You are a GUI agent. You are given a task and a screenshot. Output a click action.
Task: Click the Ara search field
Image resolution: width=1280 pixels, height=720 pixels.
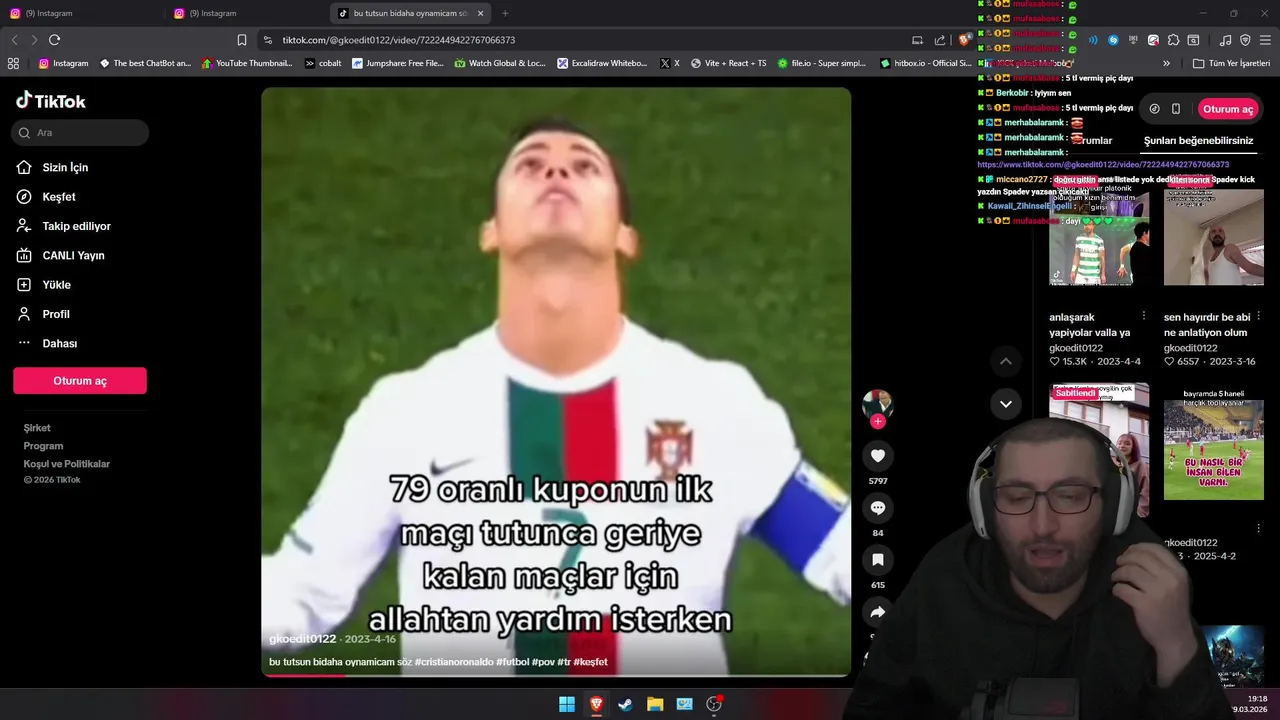(80, 132)
